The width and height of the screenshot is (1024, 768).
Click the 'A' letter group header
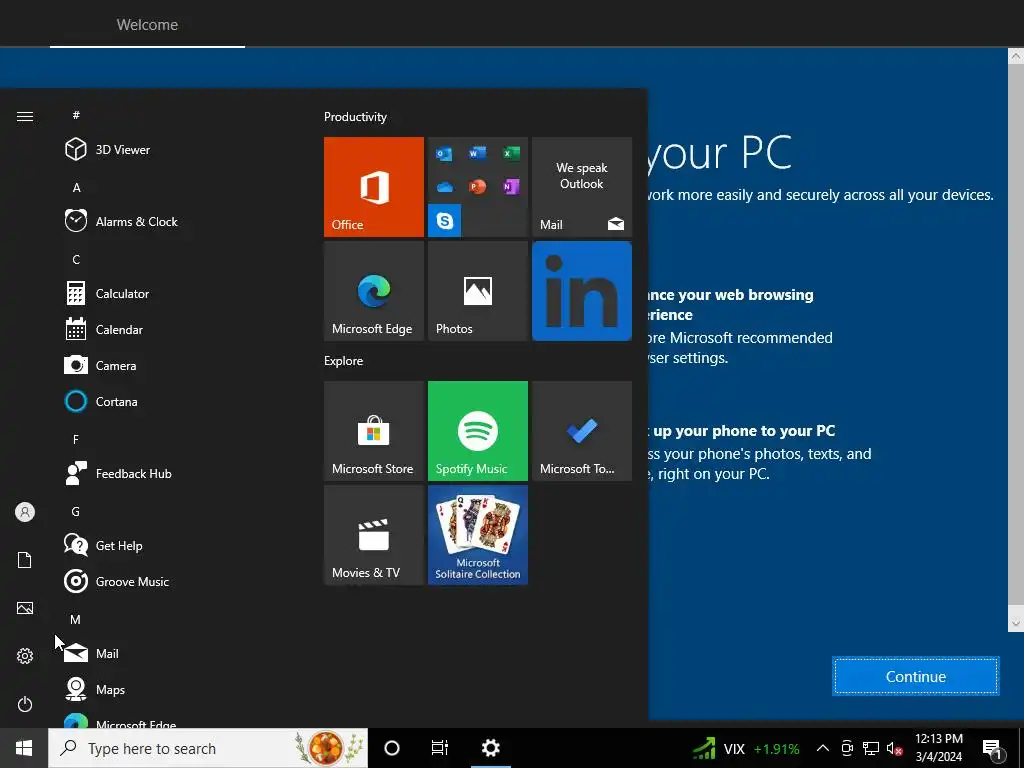[76, 187]
